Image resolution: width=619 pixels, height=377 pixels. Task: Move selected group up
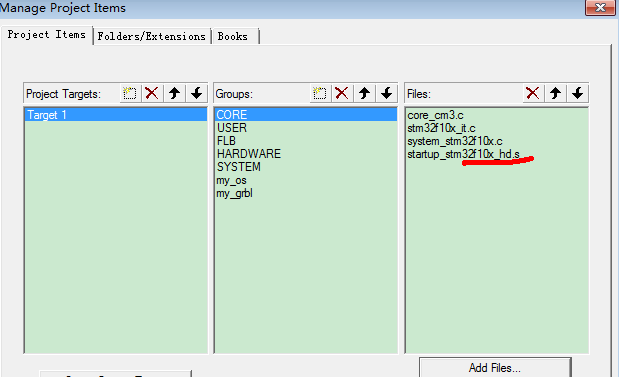pyautogui.click(x=364, y=94)
